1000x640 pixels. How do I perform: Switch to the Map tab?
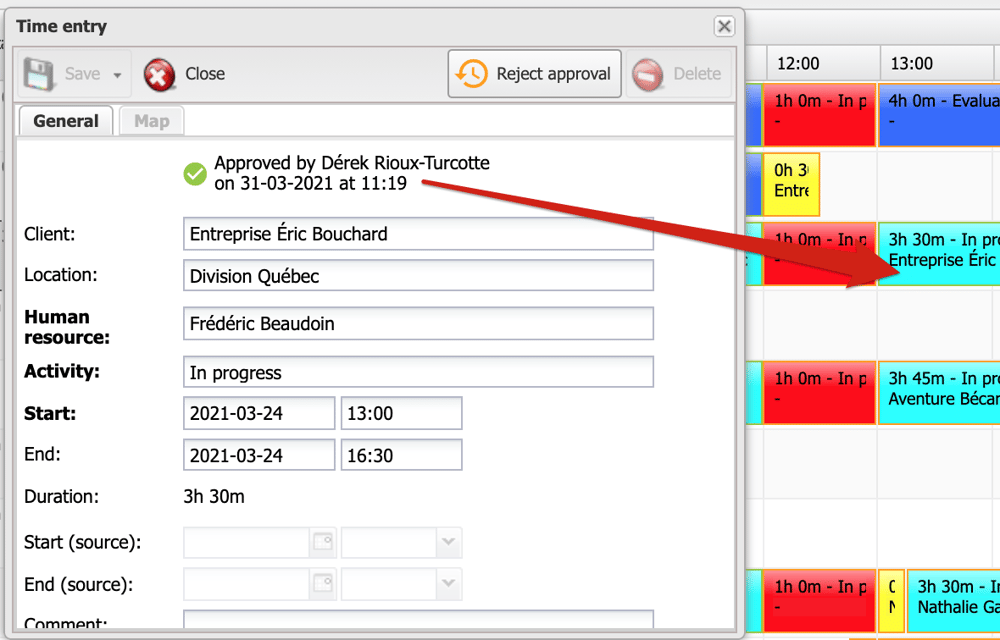[152, 121]
